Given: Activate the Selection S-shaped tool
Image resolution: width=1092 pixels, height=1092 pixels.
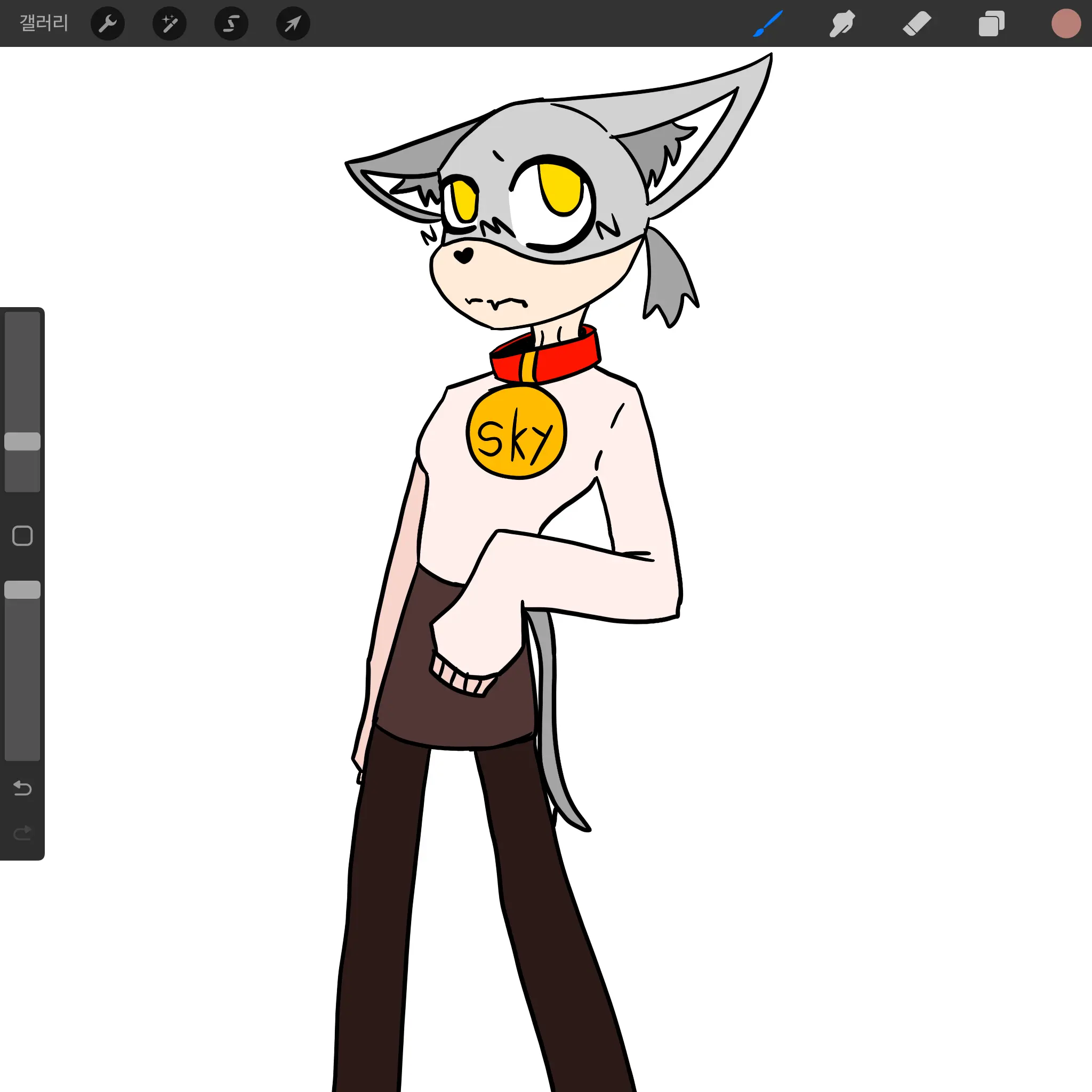Looking at the screenshot, I should point(231,24).
